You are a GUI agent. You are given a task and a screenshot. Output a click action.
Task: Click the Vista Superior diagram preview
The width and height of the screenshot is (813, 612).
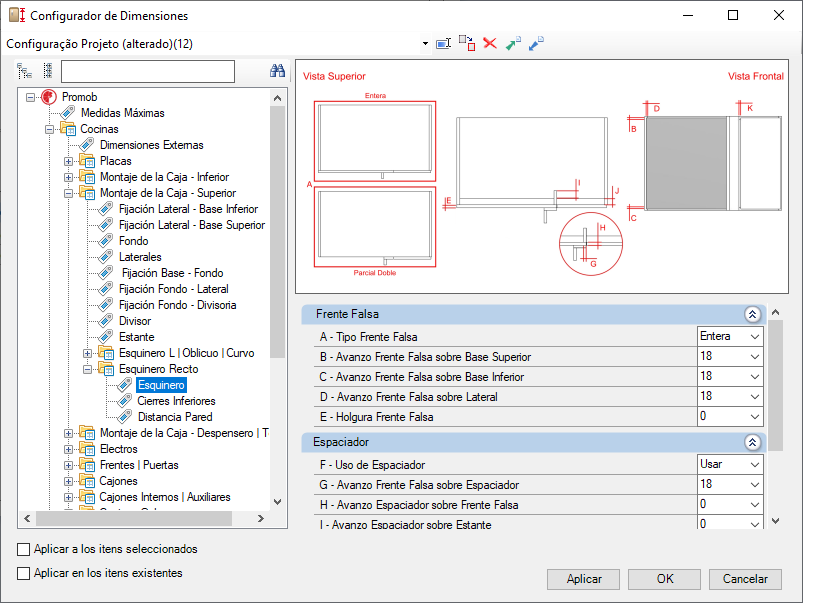click(542, 177)
